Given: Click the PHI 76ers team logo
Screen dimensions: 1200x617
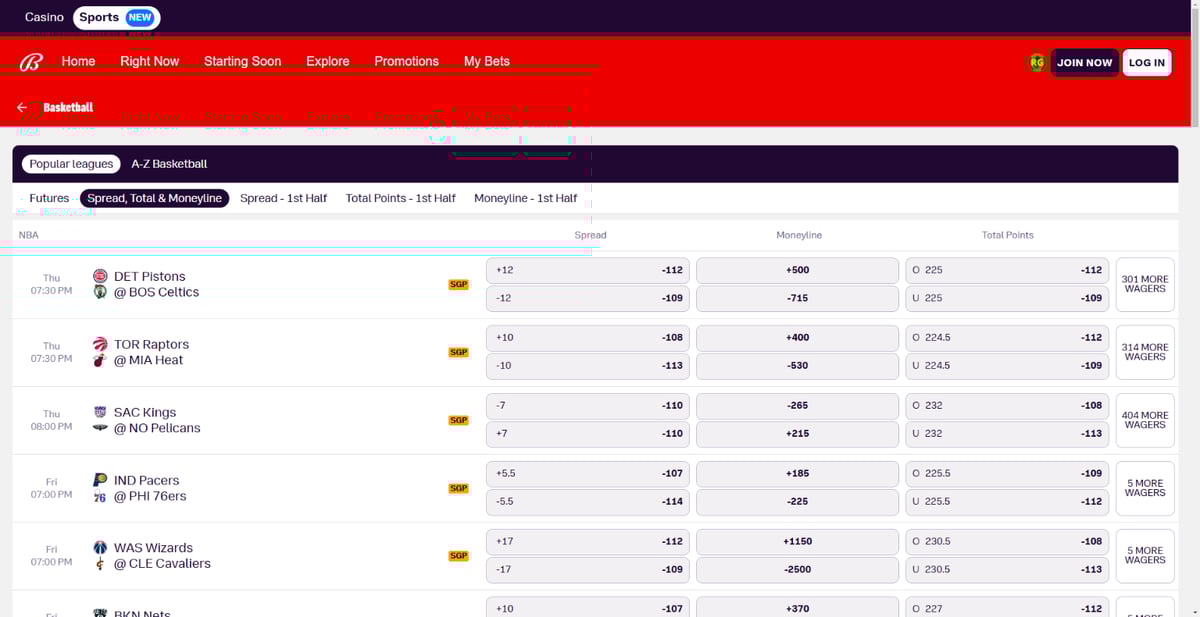Looking at the screenshot, I should pos(100,496).
